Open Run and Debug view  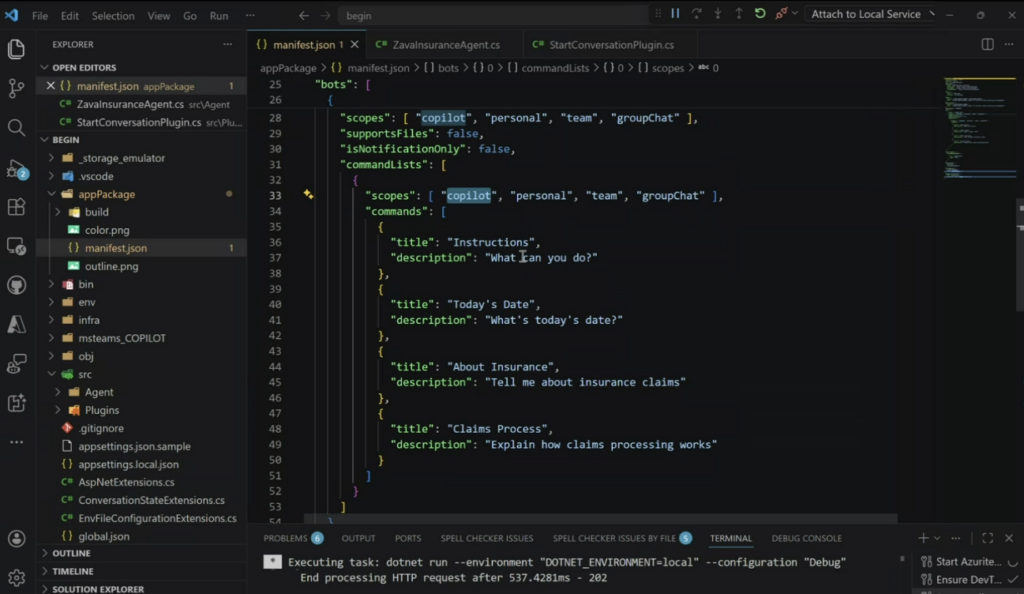tap(16, 168)
